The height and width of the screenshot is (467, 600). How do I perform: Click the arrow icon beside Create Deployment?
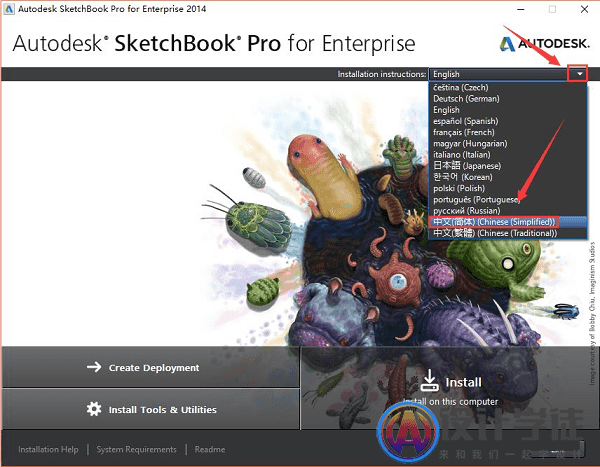point(94,367)
